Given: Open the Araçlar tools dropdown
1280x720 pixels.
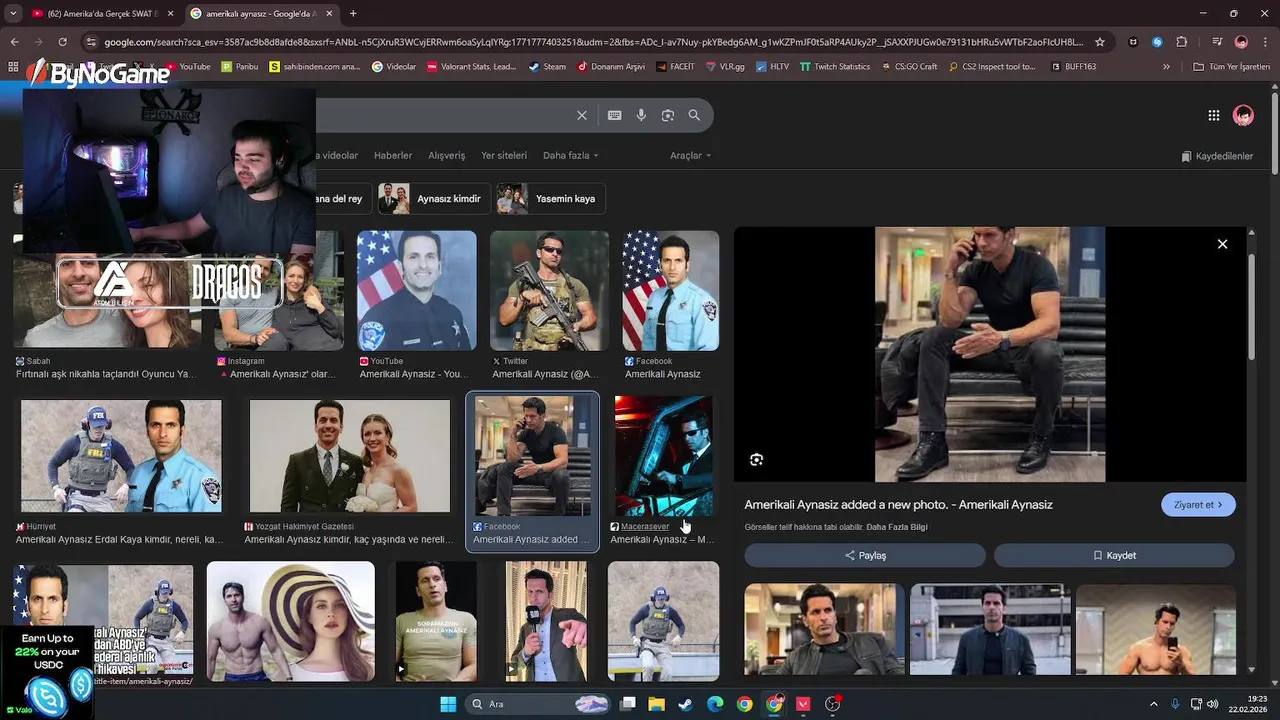Looking at the screenshot, I should [690, 156].
